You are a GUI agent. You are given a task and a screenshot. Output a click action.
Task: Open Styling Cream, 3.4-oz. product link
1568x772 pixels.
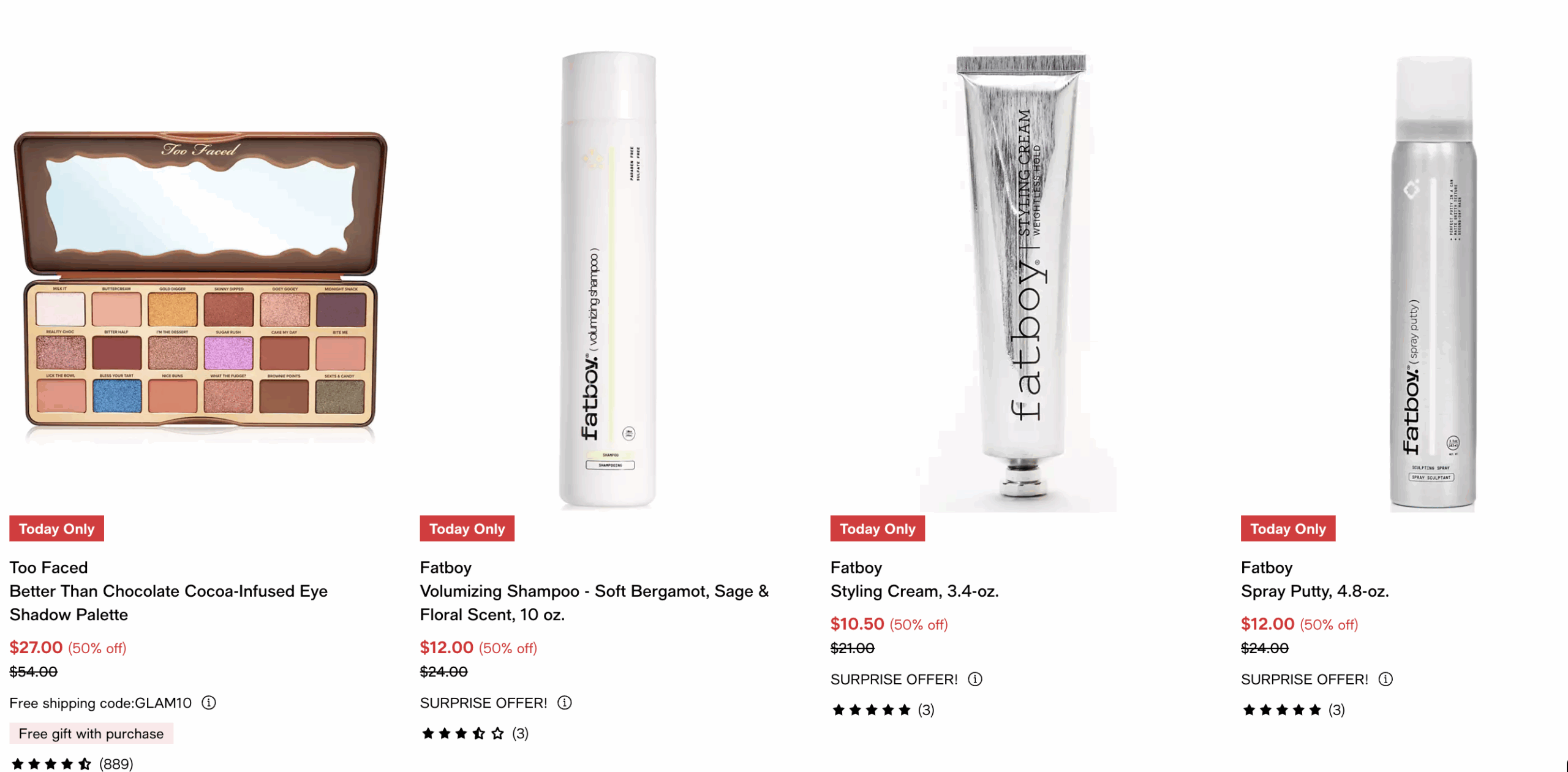(914, 591)
